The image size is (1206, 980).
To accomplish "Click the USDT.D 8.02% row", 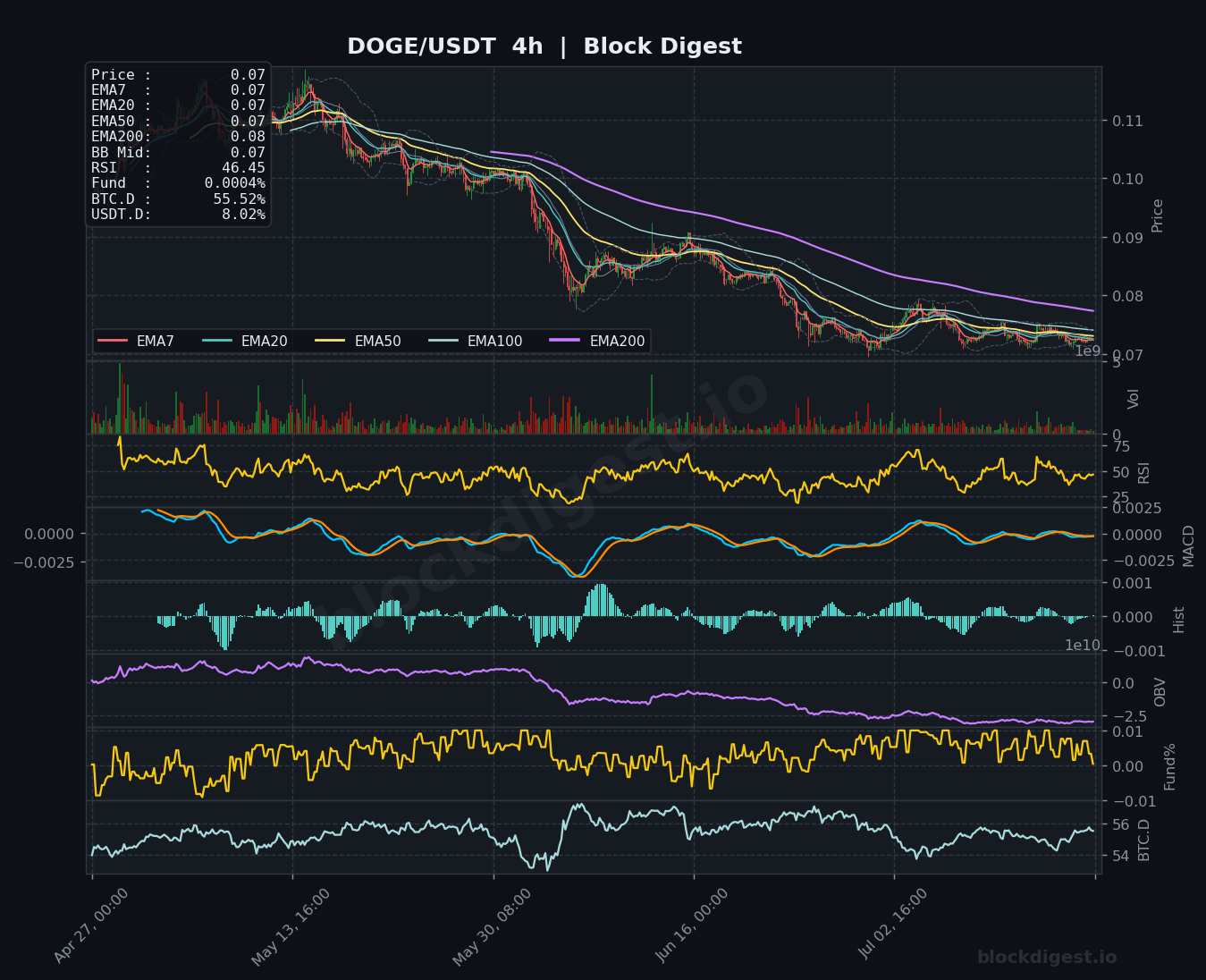I will click(178, 215).
